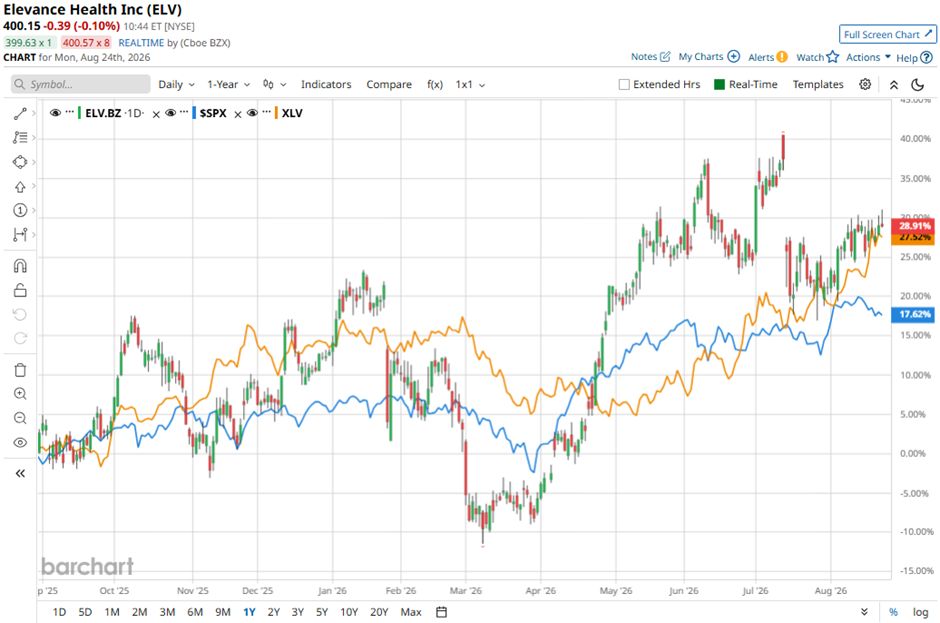Collapse the header with double-chevron up
940x623 pixels.
tap(894, 85)
